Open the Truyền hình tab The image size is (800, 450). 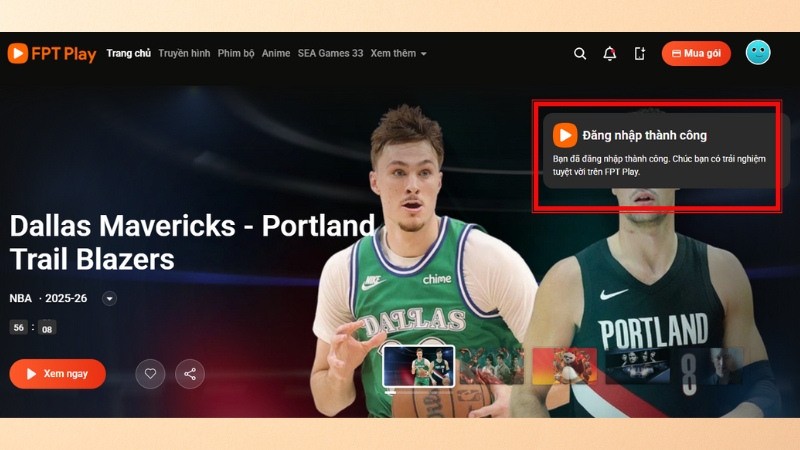coord(184,54)
